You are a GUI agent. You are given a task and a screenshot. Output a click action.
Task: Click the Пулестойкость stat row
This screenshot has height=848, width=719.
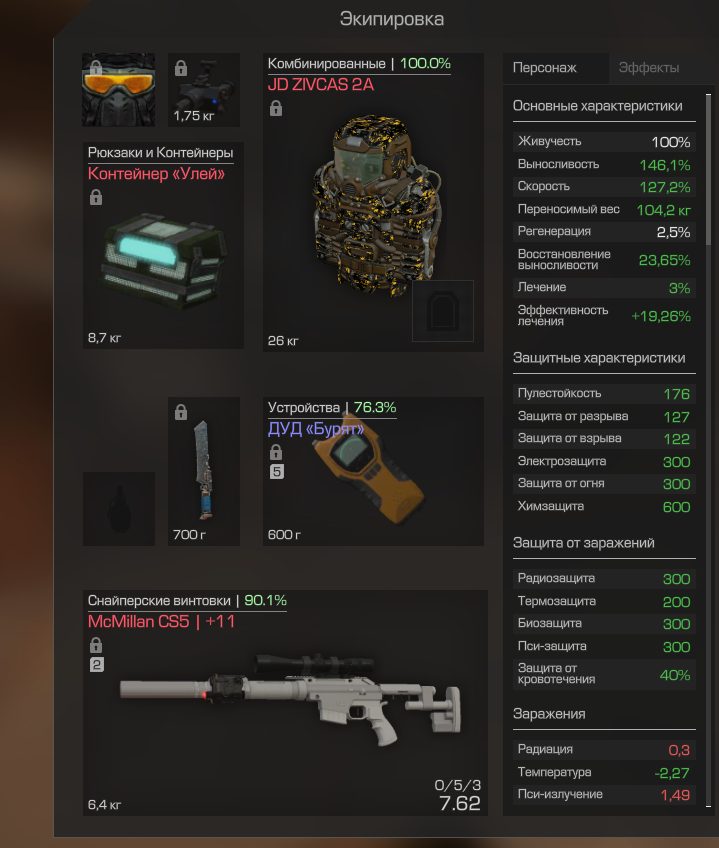pyautogui.click(x=604, y=394)
